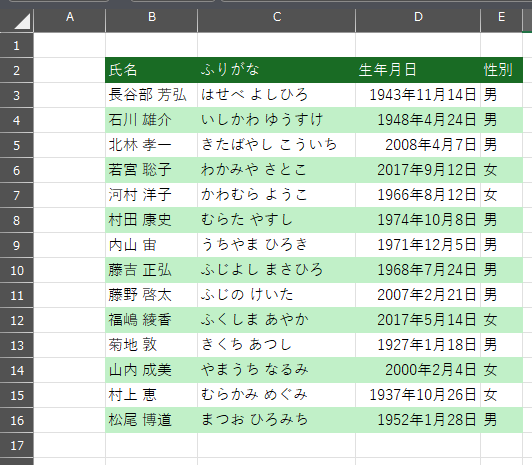The image size is (532, 465).
Task: Select cell with 若宮 聡子
Action: 151,170
